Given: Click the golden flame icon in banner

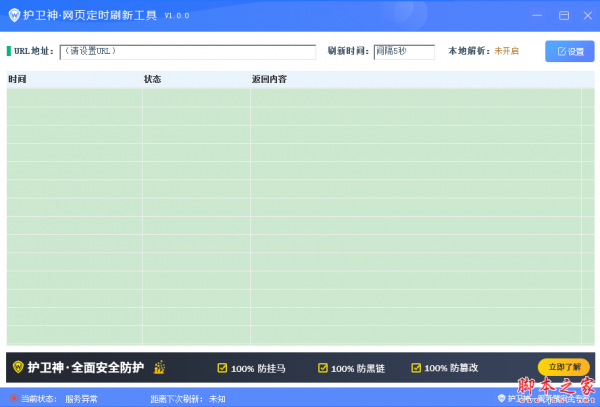Looking at the screenshot, I should click(159, 367).
